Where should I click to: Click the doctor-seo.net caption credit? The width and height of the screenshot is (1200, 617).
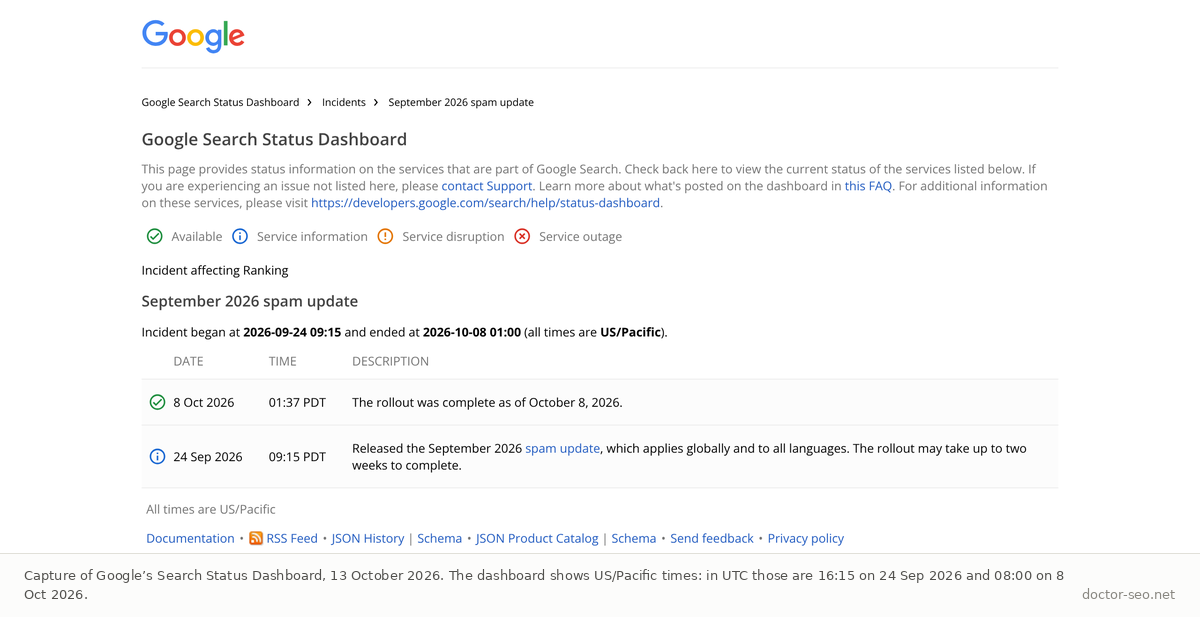click(1128, 594)
